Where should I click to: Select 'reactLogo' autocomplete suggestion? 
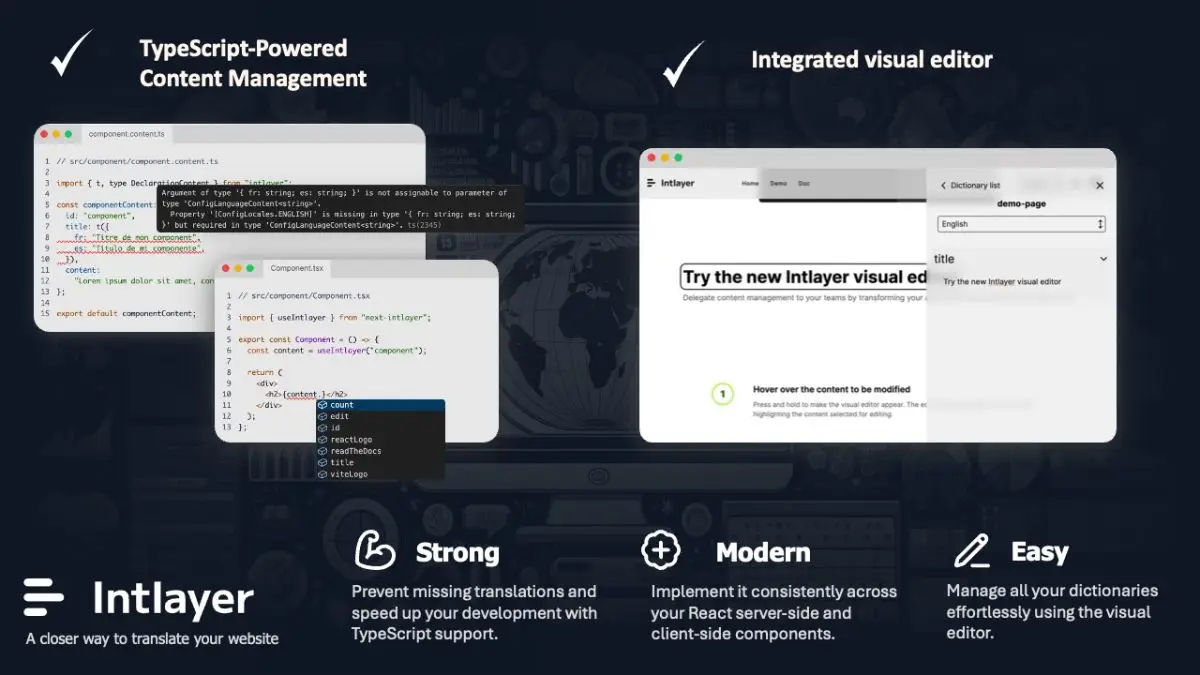point(351,440)
